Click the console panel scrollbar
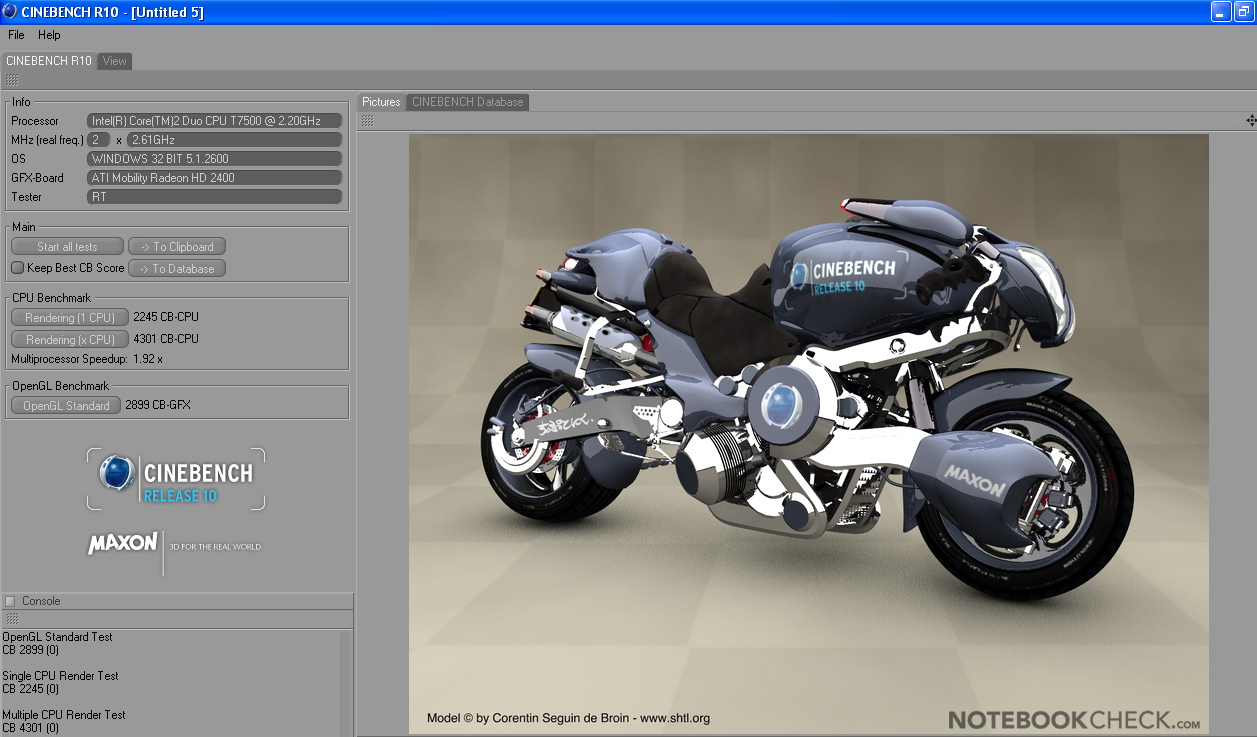The width and height of the screenshot is (1257, 737). point(346,683)
